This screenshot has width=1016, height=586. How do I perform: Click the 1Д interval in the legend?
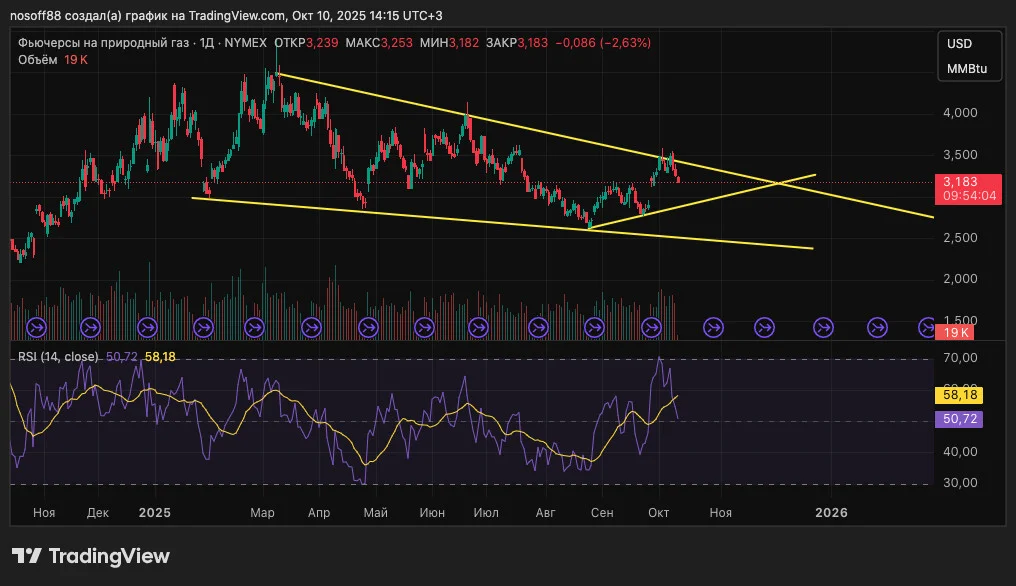click(207, 43)
